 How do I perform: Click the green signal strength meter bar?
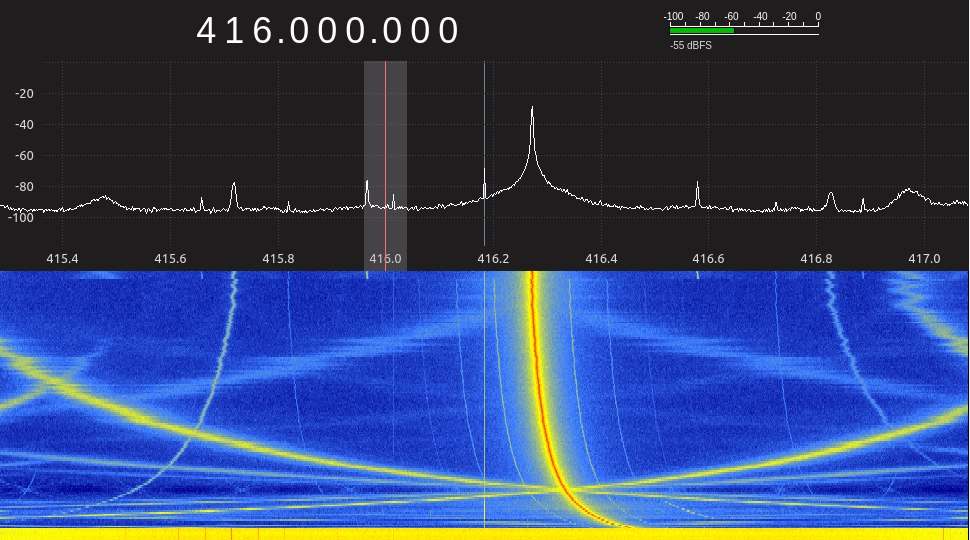[702, 30]
